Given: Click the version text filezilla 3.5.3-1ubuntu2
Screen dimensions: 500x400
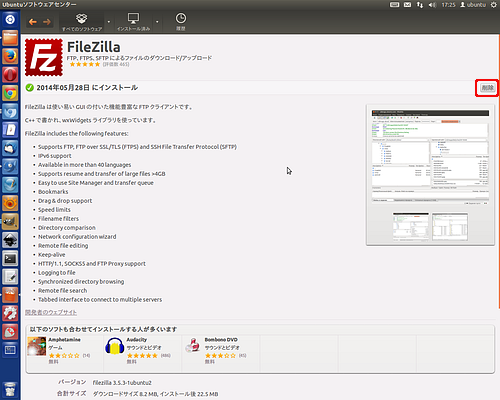Looking at the screenshot, I should tap(122, 383).
